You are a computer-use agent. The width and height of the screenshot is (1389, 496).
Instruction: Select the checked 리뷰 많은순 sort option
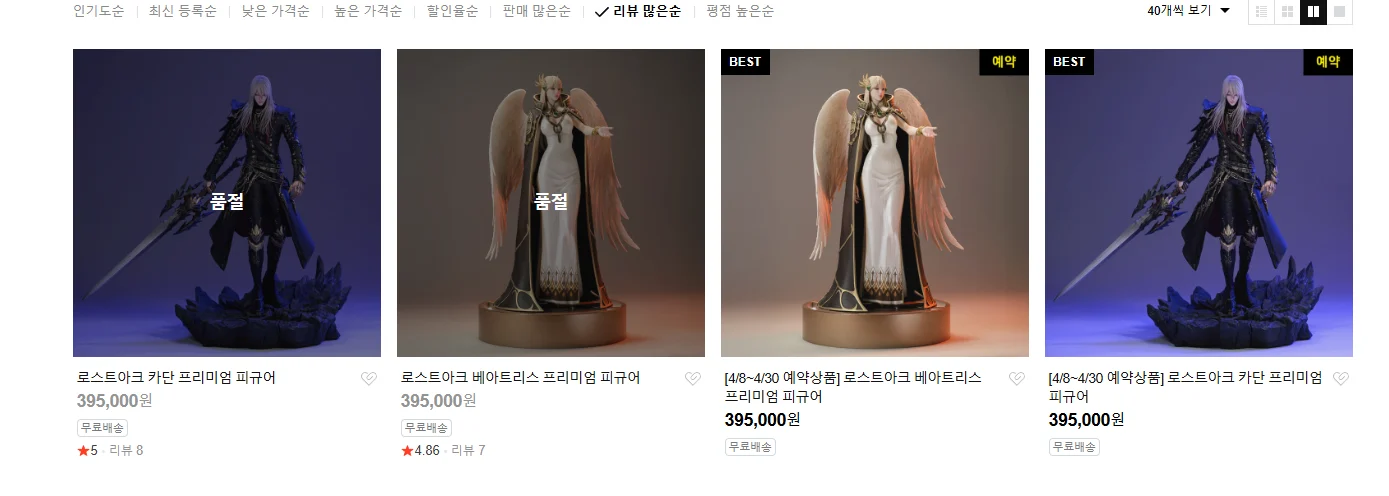[638, 12]
